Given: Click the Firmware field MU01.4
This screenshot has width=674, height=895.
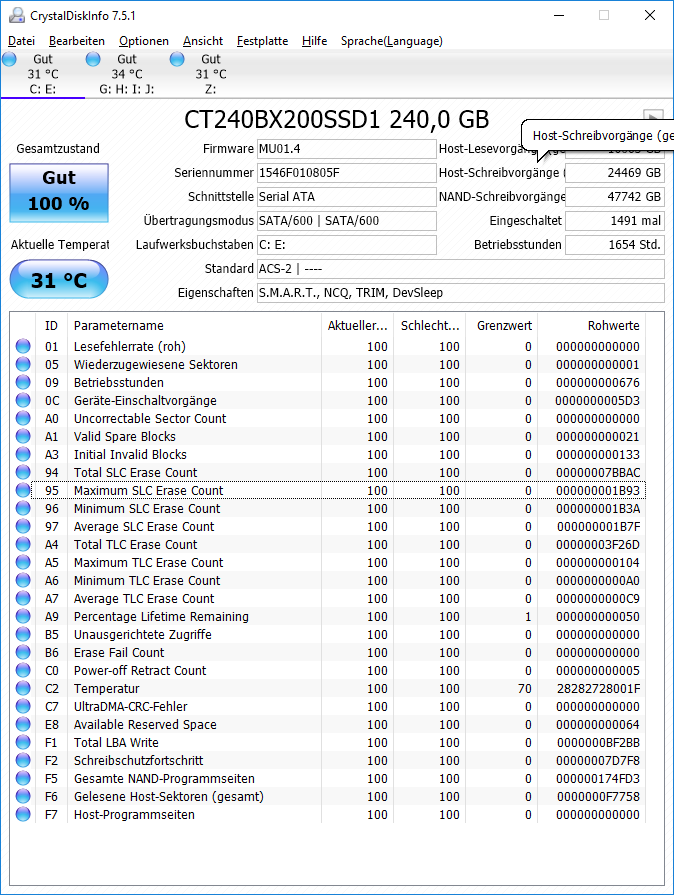Looking at the screenshot, I should (x=346, y=149).
